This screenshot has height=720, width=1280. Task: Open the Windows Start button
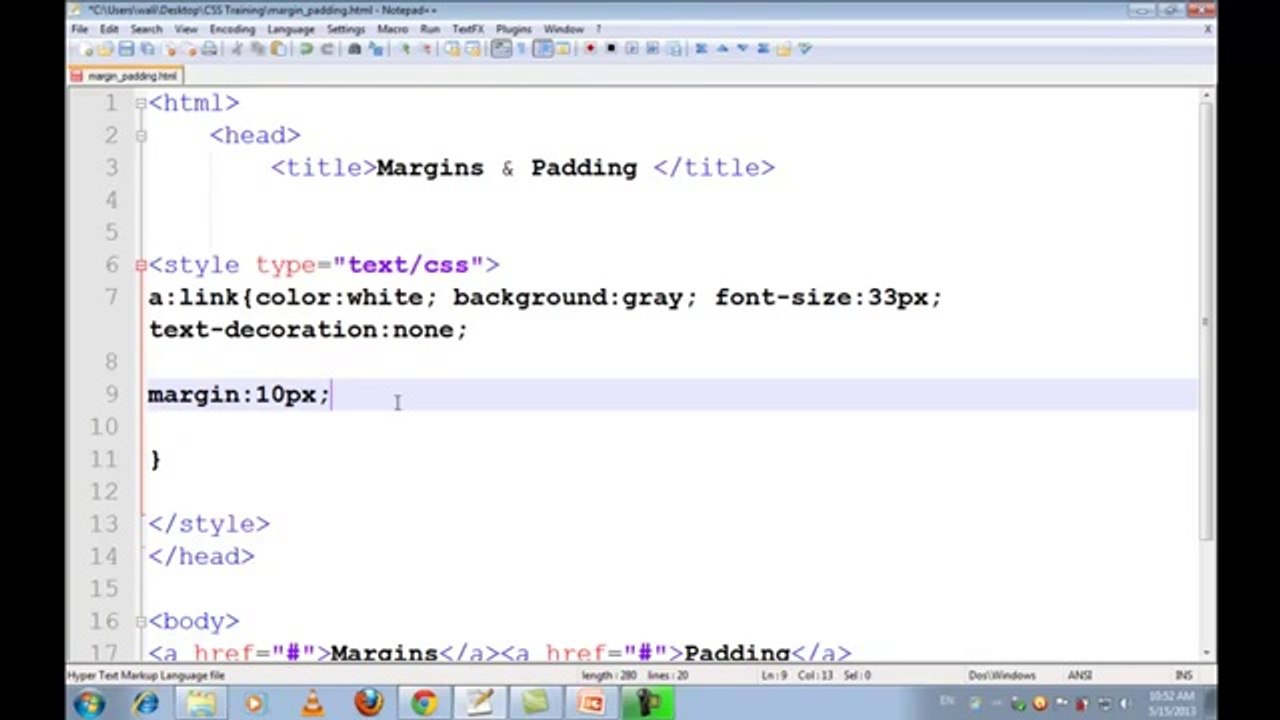pos(88,703)
